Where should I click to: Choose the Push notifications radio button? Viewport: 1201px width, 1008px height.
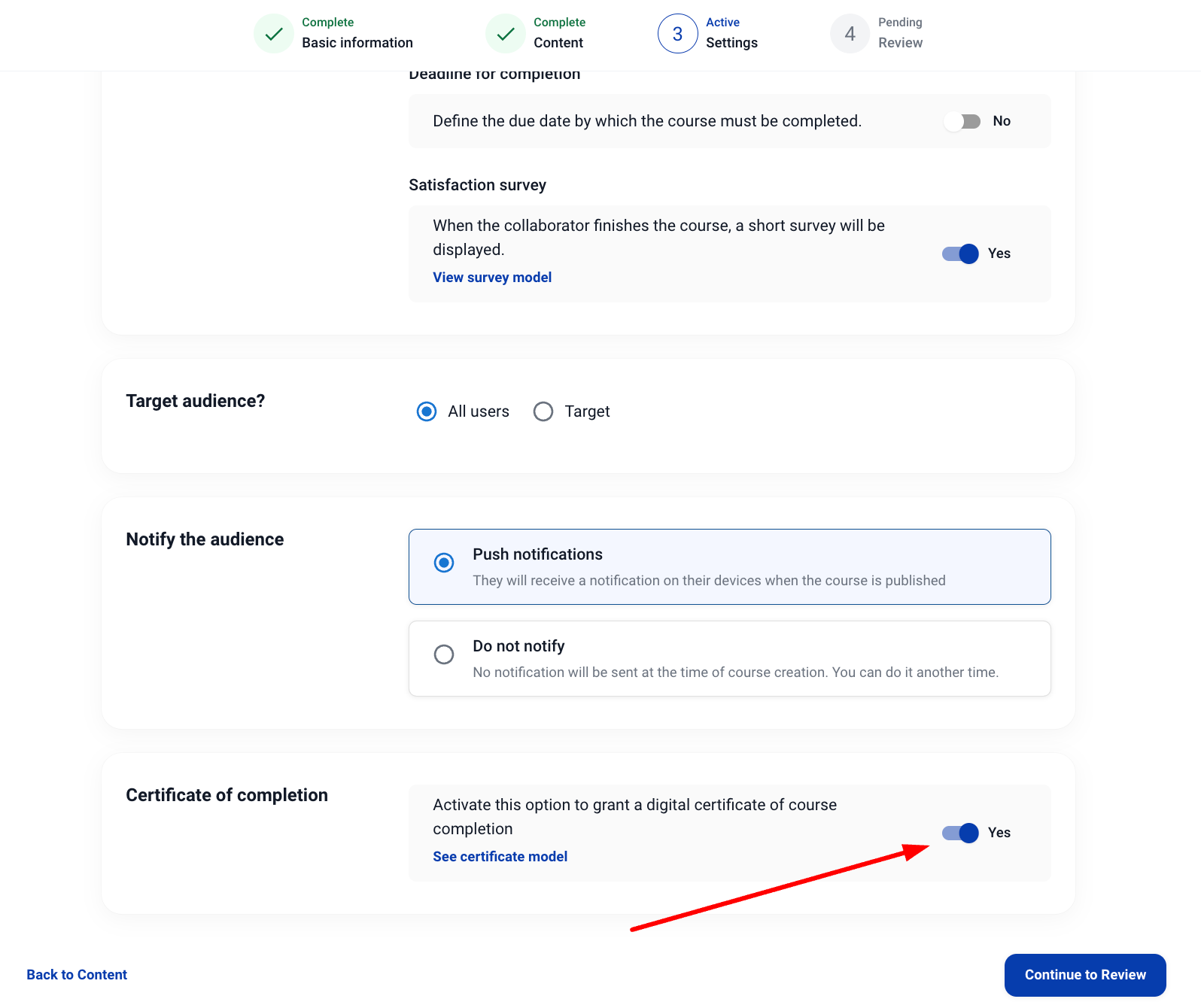tap(444, 563)
